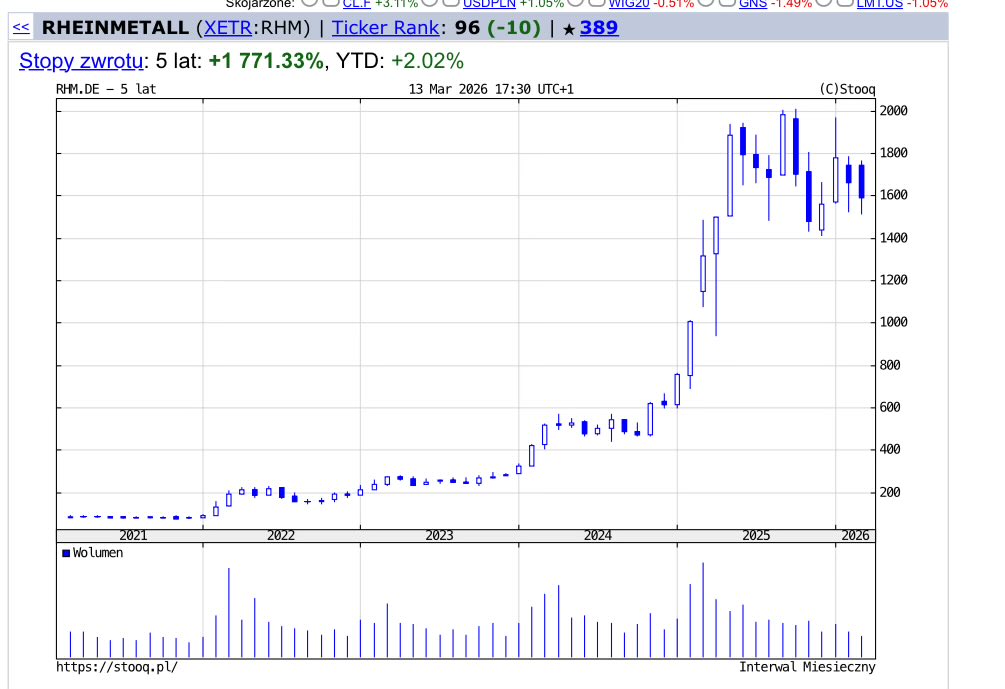Click the LMT.US related ticker link
This screenshot has height=689, width=1005.
(x=879, y=4)
